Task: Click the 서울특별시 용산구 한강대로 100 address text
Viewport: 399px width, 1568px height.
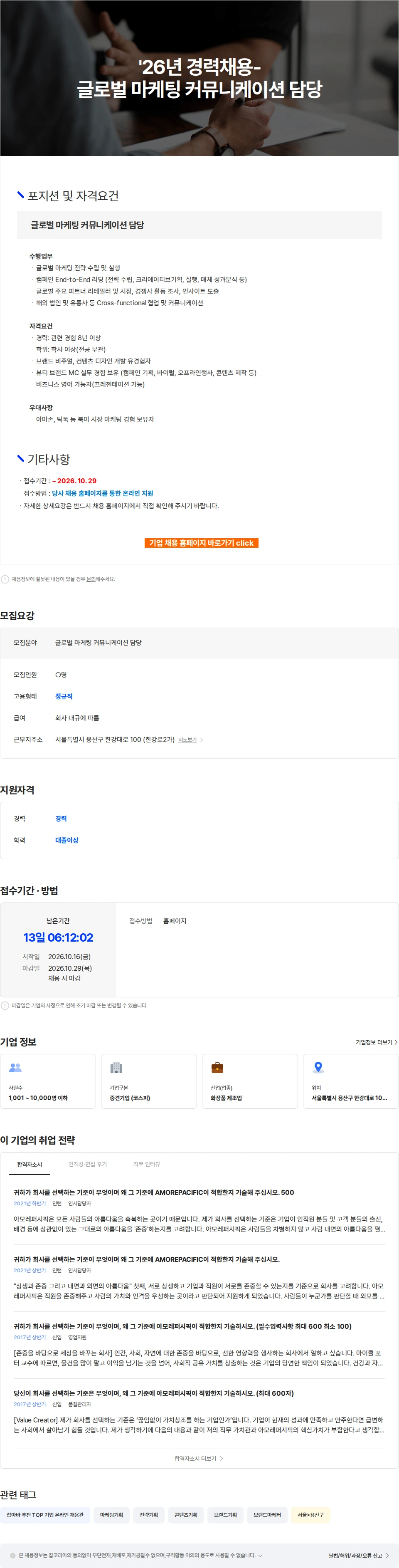Action: (115, 739)
